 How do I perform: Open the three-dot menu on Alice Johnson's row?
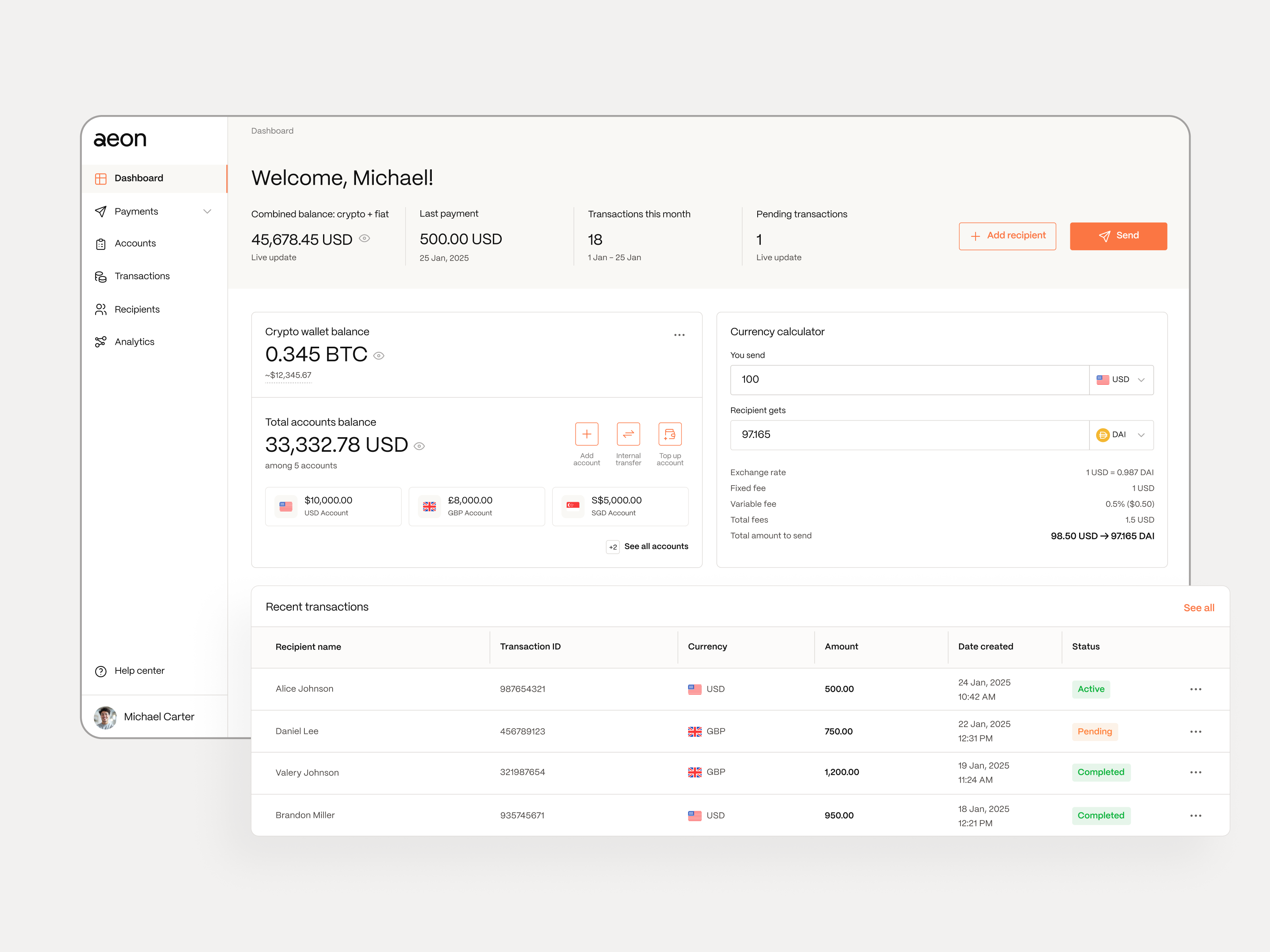pyautogui.click(x=1196, y=689)
